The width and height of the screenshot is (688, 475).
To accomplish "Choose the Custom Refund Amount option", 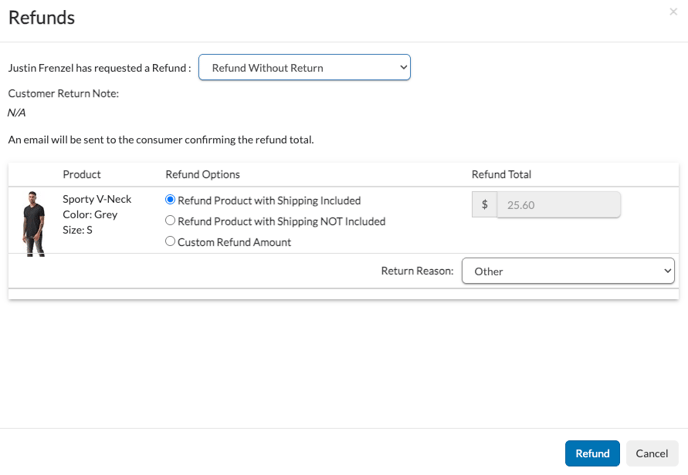I will 170,242.
